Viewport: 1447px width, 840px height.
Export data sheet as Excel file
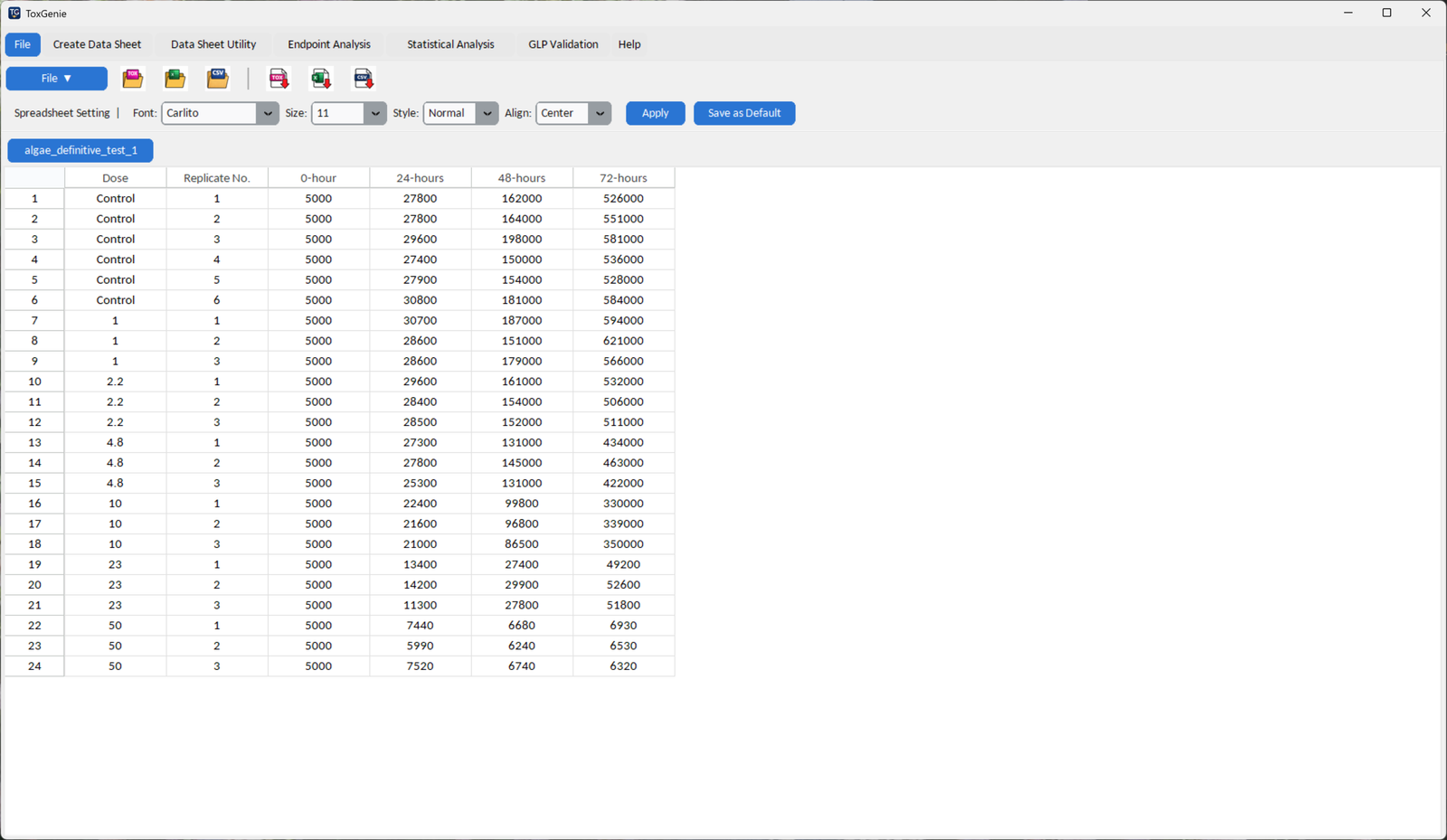tap(321, 79)
